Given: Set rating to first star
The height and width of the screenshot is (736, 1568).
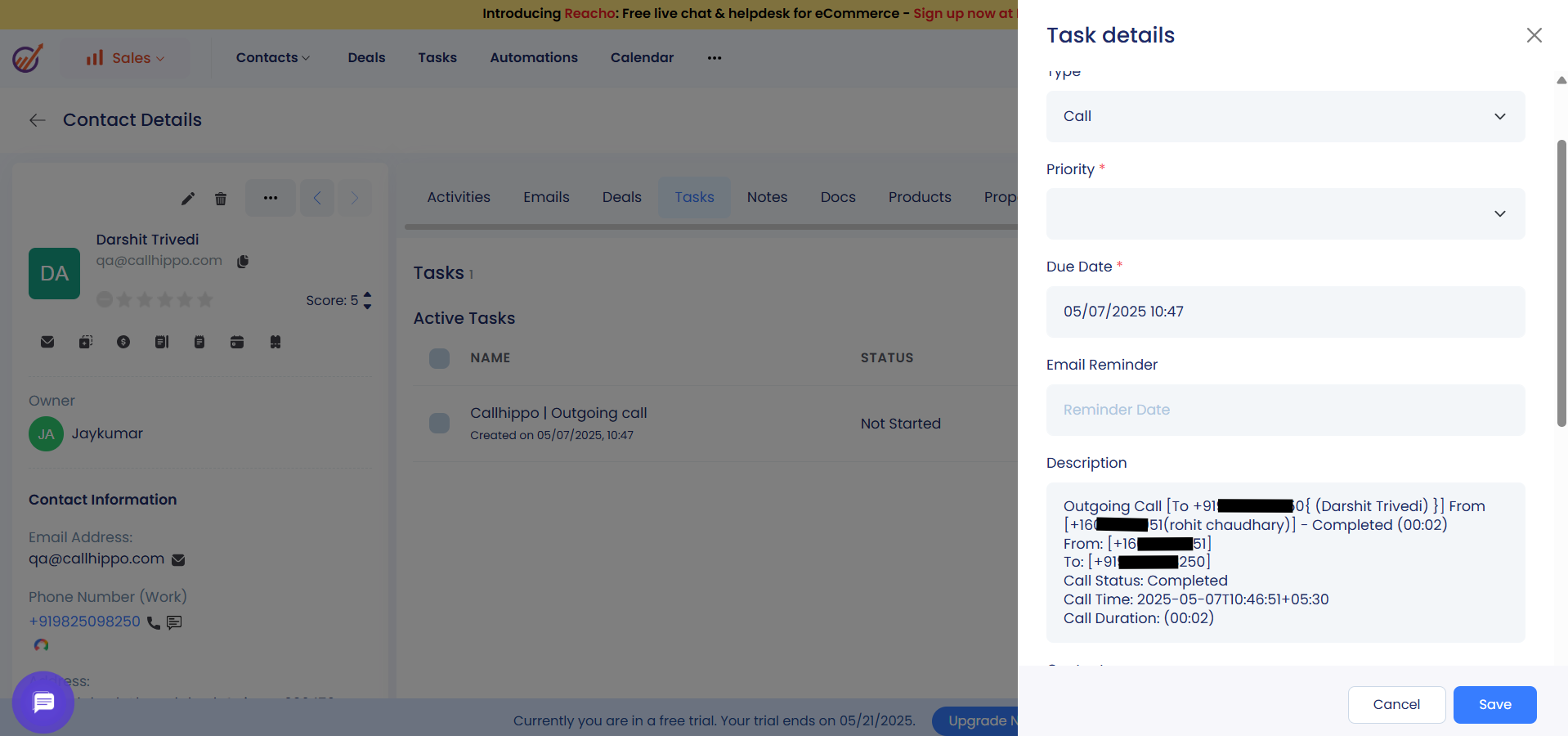Looking at the screenshot, I should pyautogui.click(x=124, y=299).
